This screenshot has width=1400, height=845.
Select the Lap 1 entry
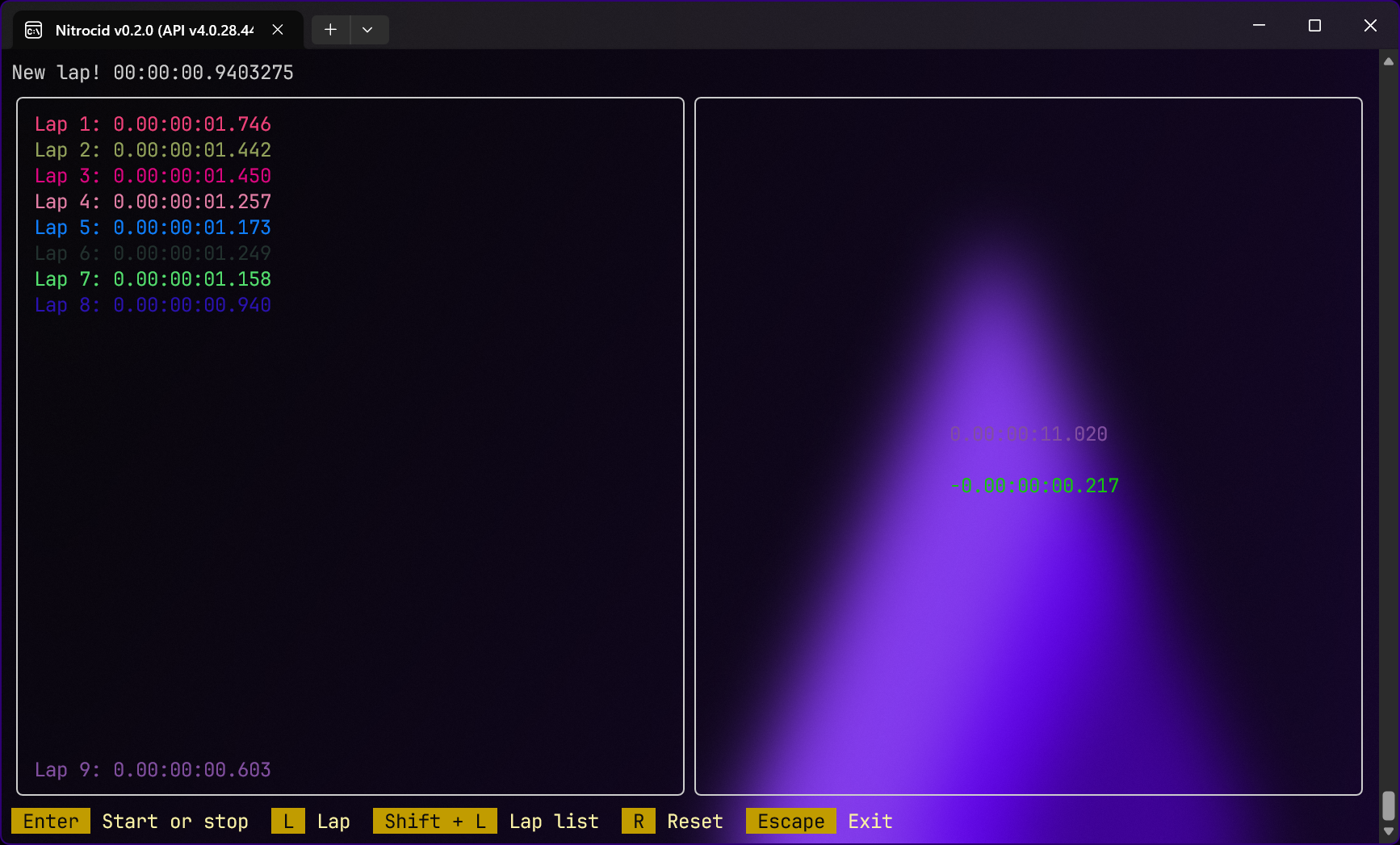pos(153,124)
